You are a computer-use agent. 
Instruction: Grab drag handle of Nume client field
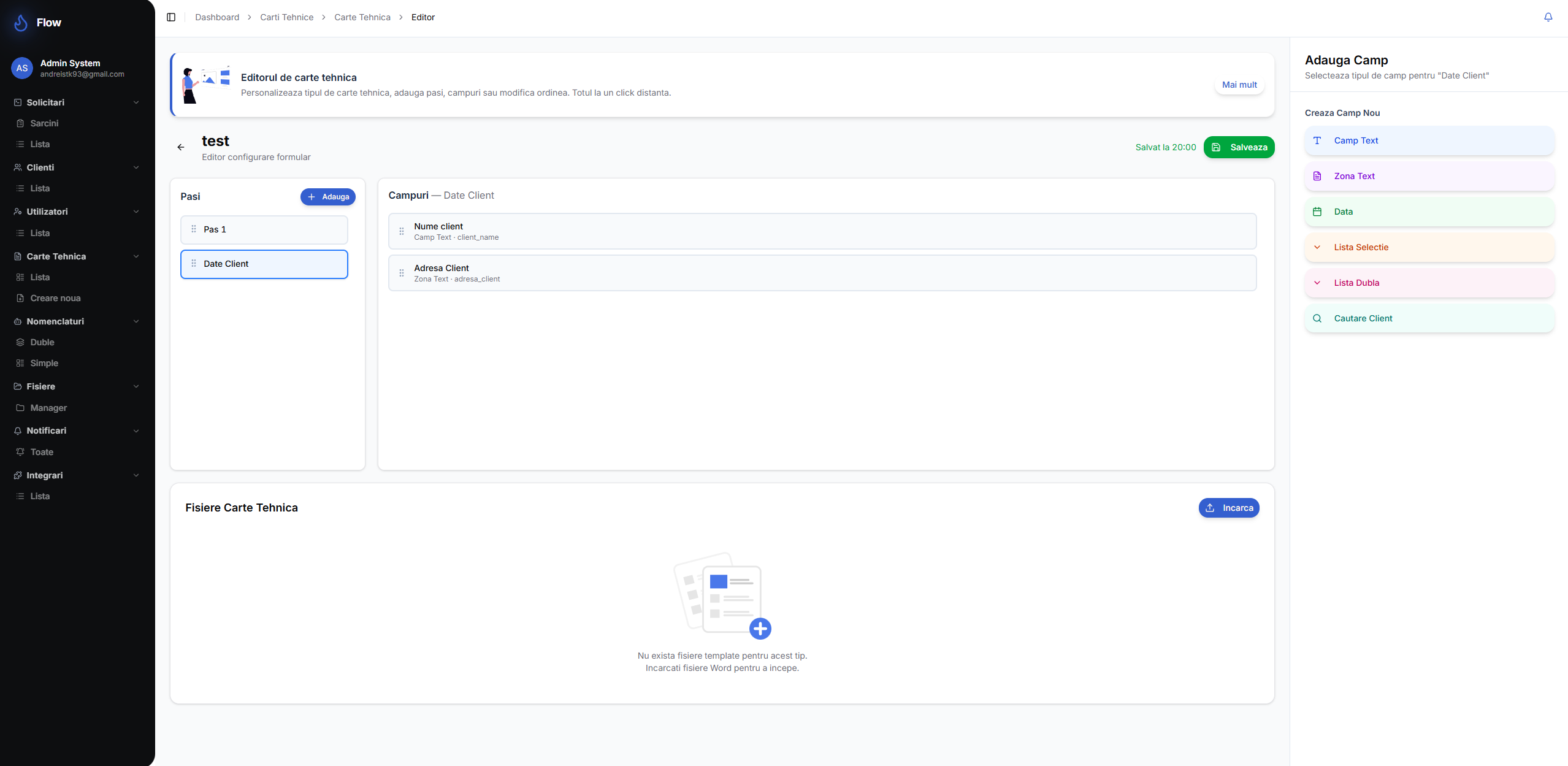coord(402,231)
